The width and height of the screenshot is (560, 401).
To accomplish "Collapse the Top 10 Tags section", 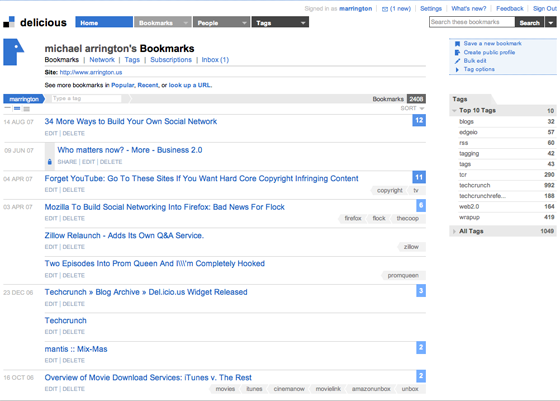I will coord(454,111).
